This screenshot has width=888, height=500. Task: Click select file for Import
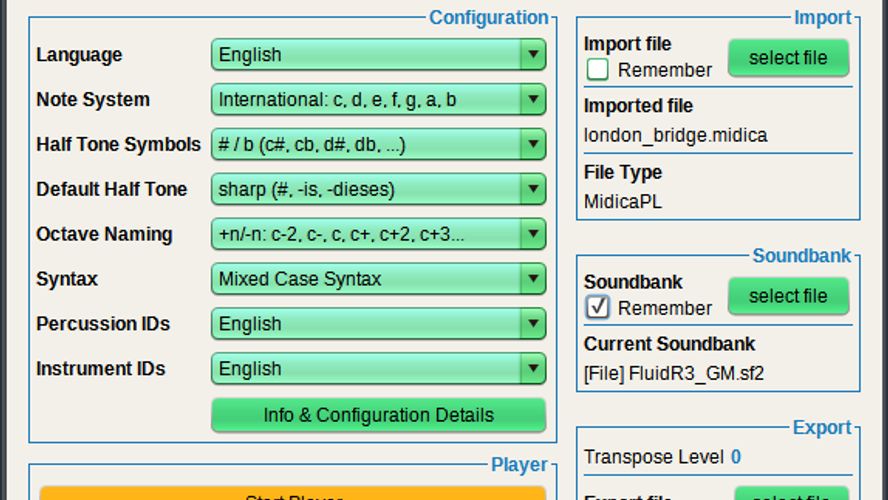pyautogui.click(x=788, y=58)
